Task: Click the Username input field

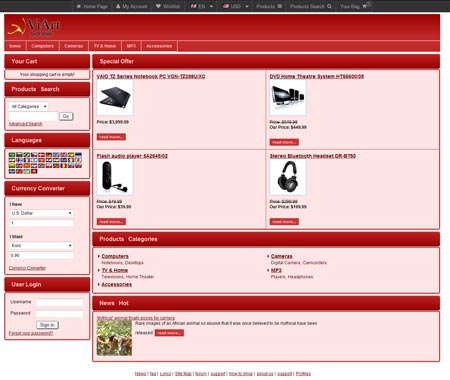Action: pos(60,302)
